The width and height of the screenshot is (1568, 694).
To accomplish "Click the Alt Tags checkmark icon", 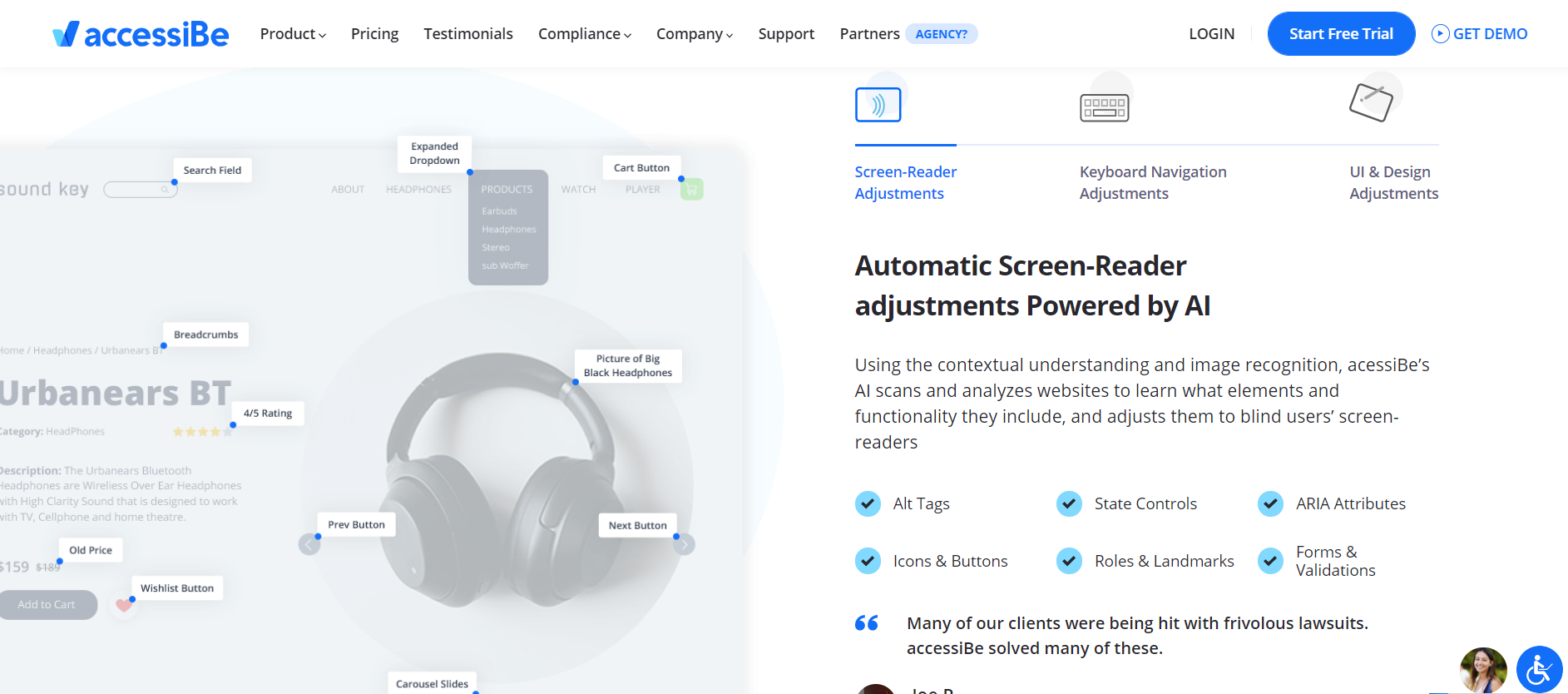I will pyautogui.click(x=868, y=503).
